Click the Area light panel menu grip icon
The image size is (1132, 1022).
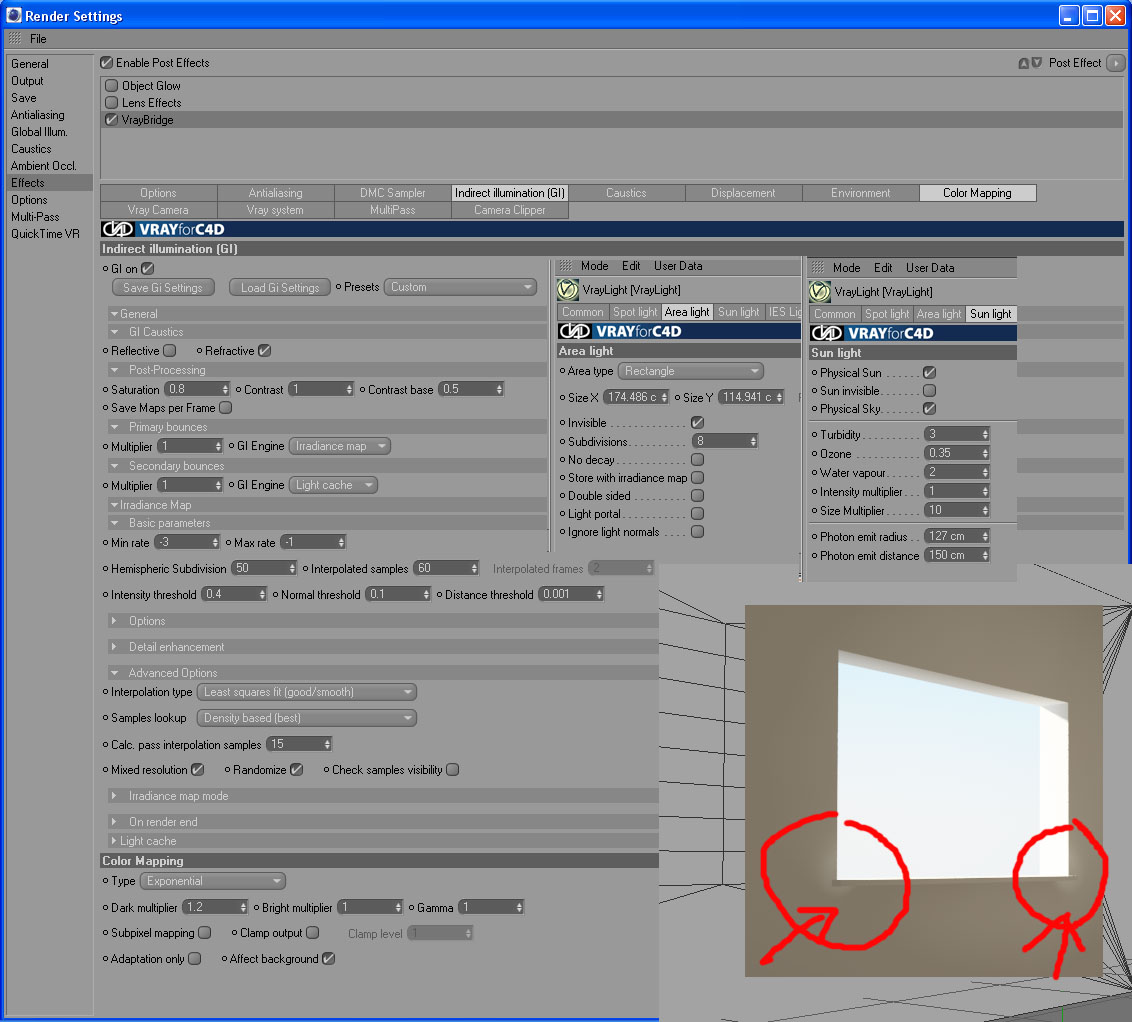click(565, 266)
